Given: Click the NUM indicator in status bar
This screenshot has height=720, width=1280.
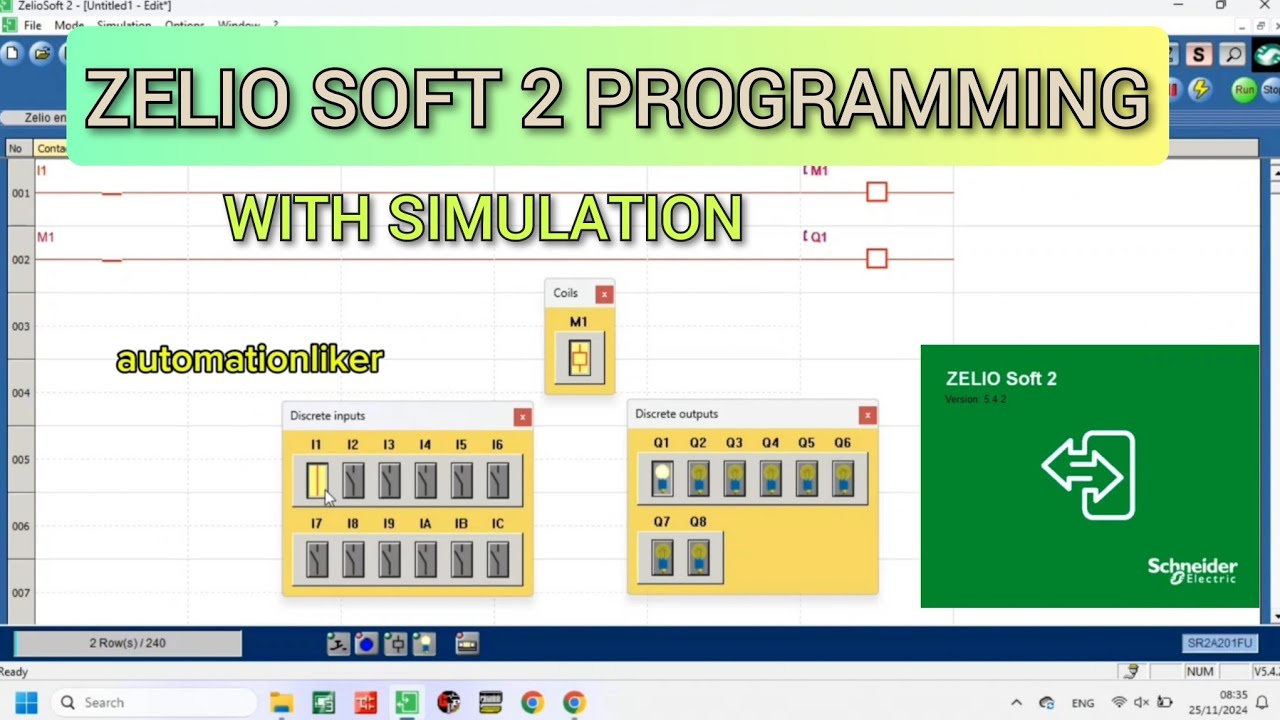Looking at the screenshot, I should click(x=1200, y=672).
